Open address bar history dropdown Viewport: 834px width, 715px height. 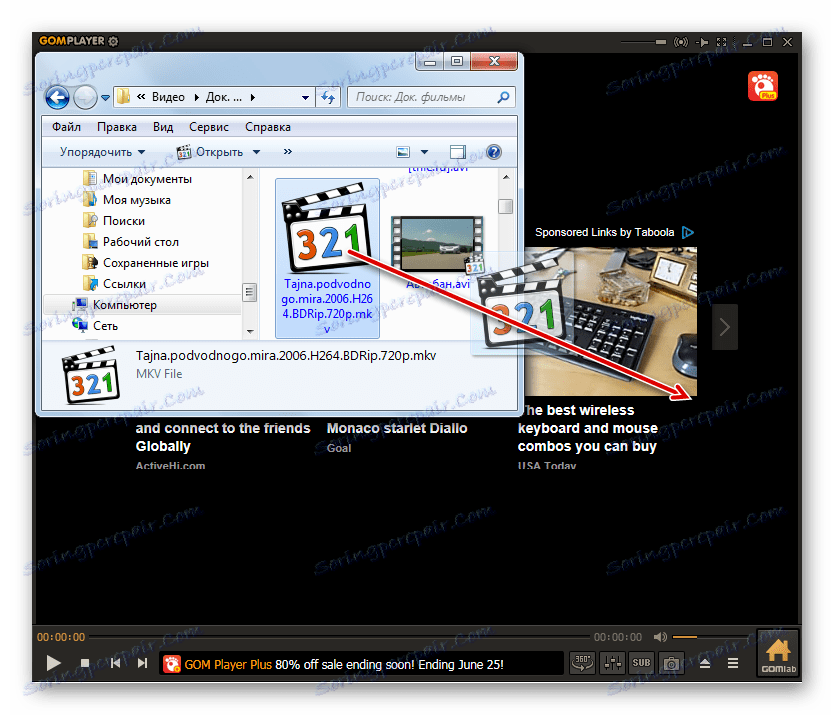[305, 97]
